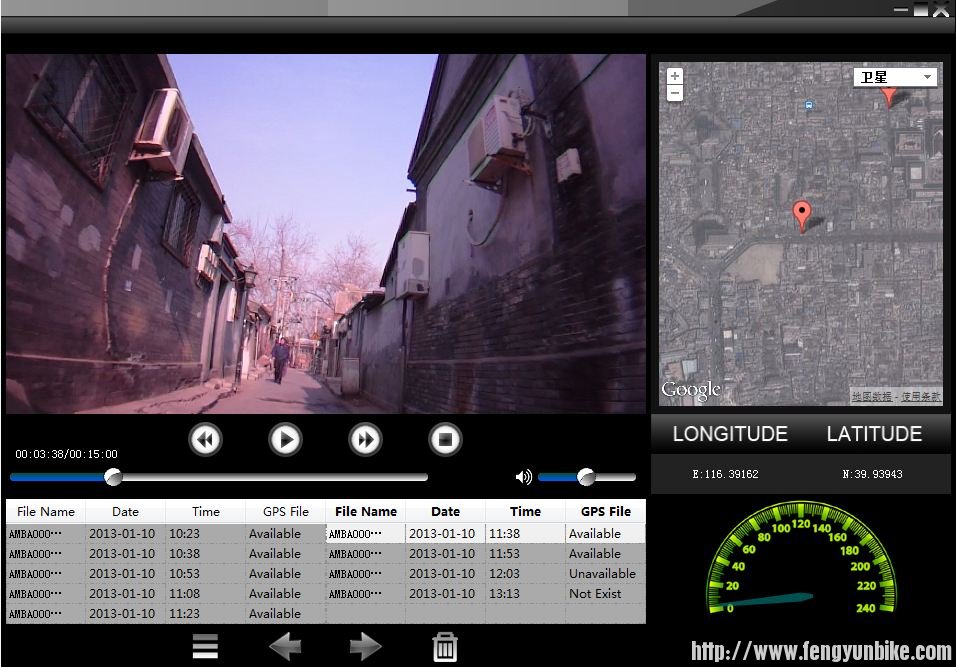Viewport: 956px width, 667px height.
Task: Stop the video playback
Action: pyautogui.click(x=445, y=439)
